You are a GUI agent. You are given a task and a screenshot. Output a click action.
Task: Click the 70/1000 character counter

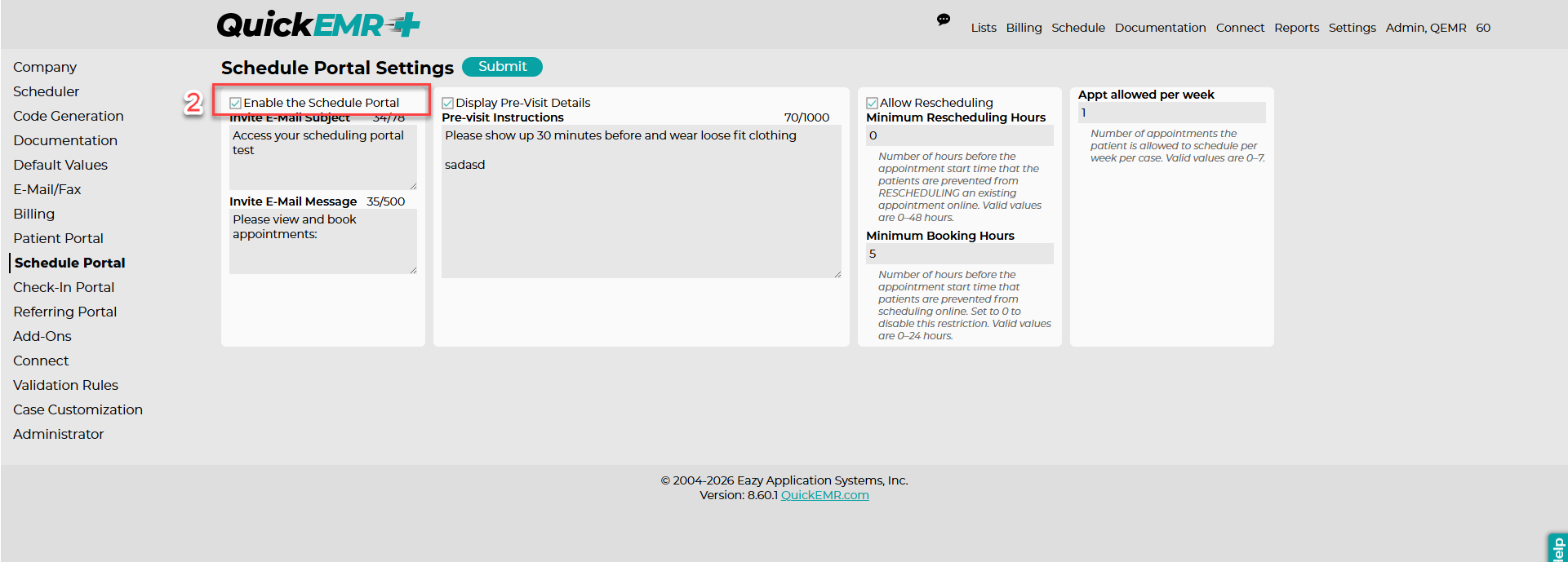806,117
